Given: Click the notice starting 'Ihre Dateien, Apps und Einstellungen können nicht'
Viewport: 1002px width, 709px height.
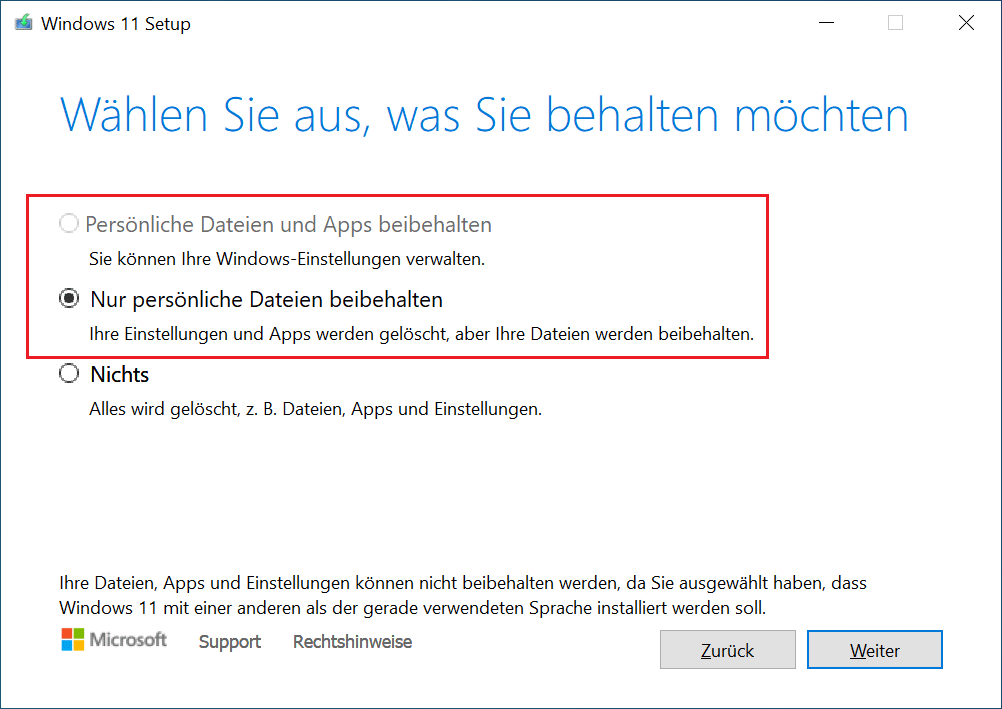Looking at the screenshot, I should pyautogui.click(x=463, y=595).
